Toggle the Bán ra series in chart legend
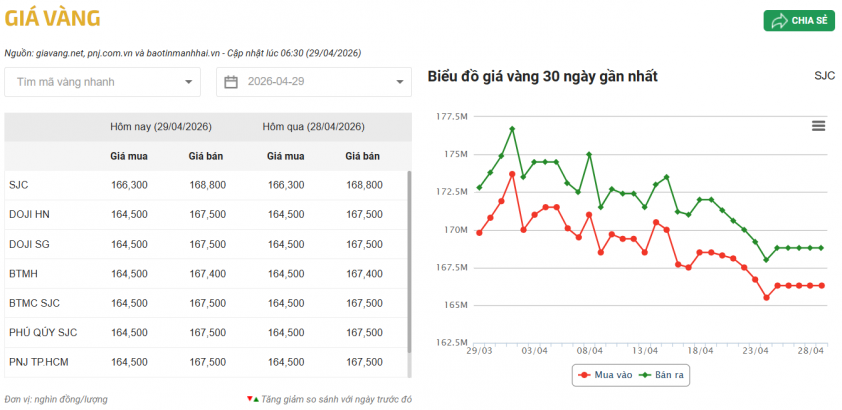Image resolution: width=842 pixels, height=410 pixels. click(663, 375)
